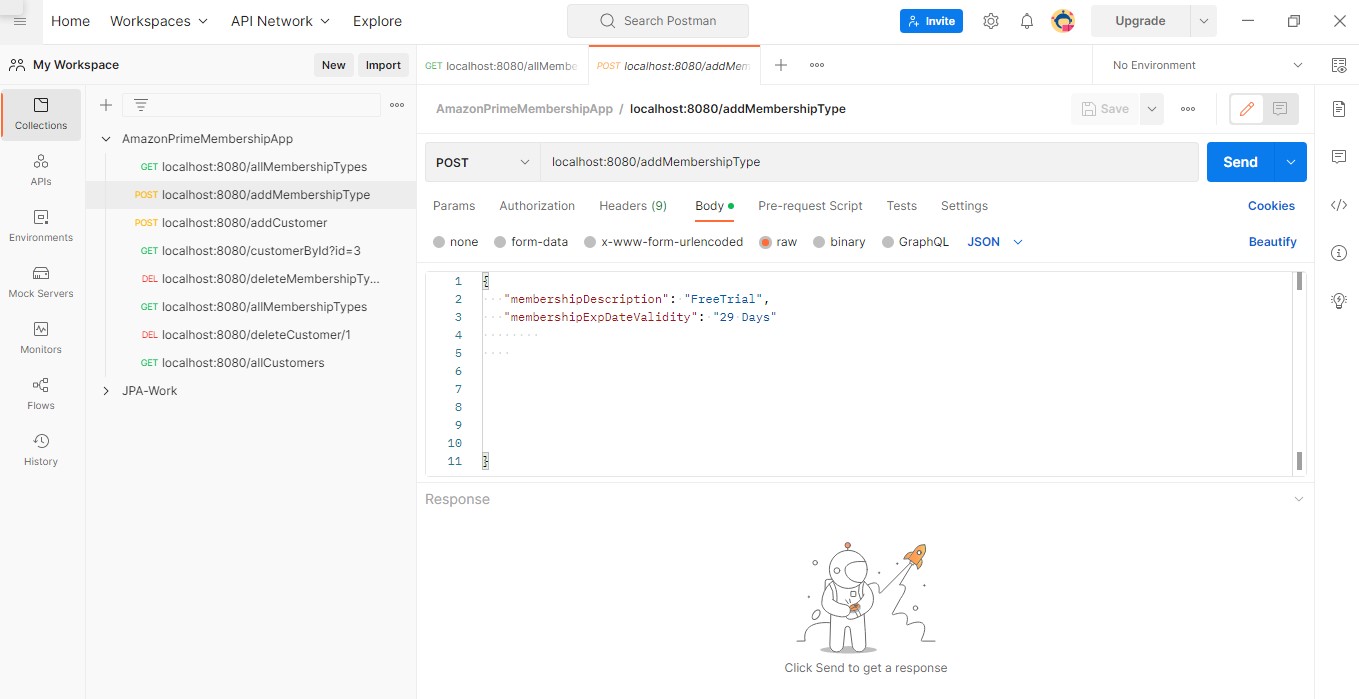Screen dimensions: 1359x699
Task: Select the form-data body type
Action: (540, 241)
